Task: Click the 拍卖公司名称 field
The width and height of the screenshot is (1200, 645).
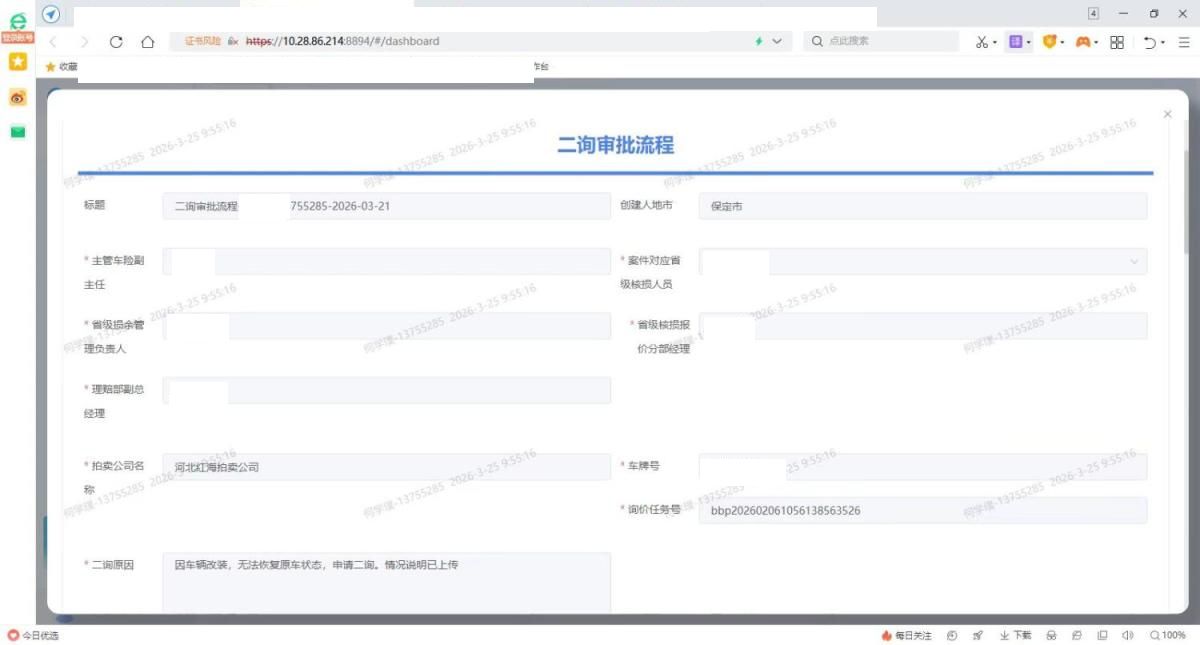Action: (386, 467)
